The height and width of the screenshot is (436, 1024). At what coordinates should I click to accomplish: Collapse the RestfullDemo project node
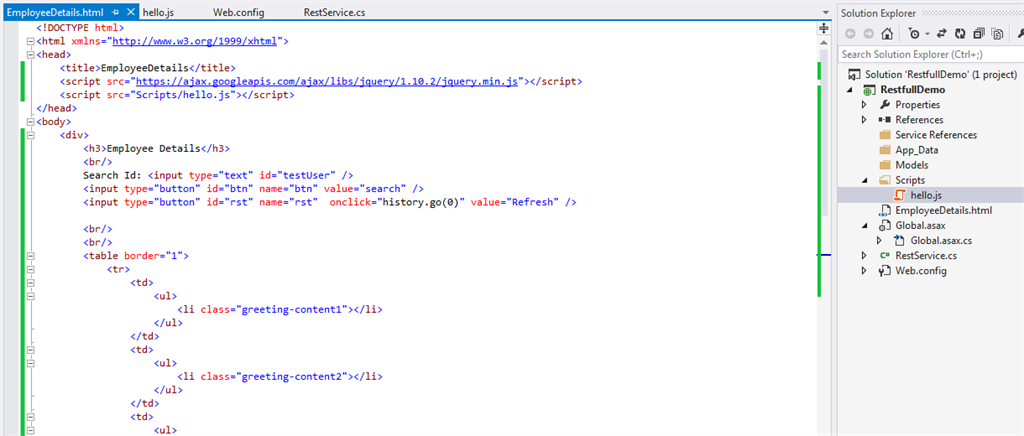(x=852, y=90)
